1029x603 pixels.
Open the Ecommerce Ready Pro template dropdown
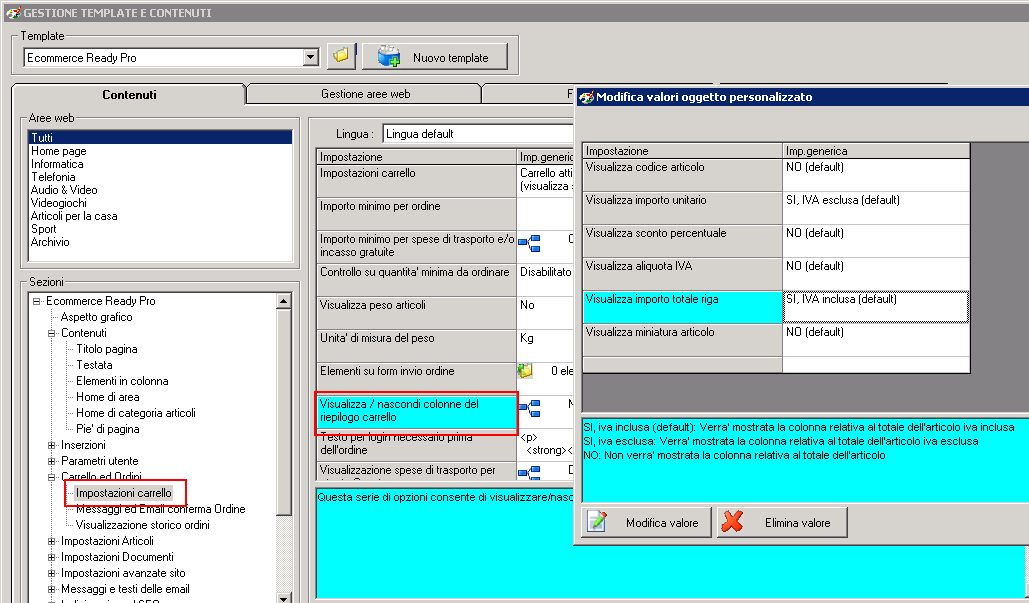tap(310, 57)
